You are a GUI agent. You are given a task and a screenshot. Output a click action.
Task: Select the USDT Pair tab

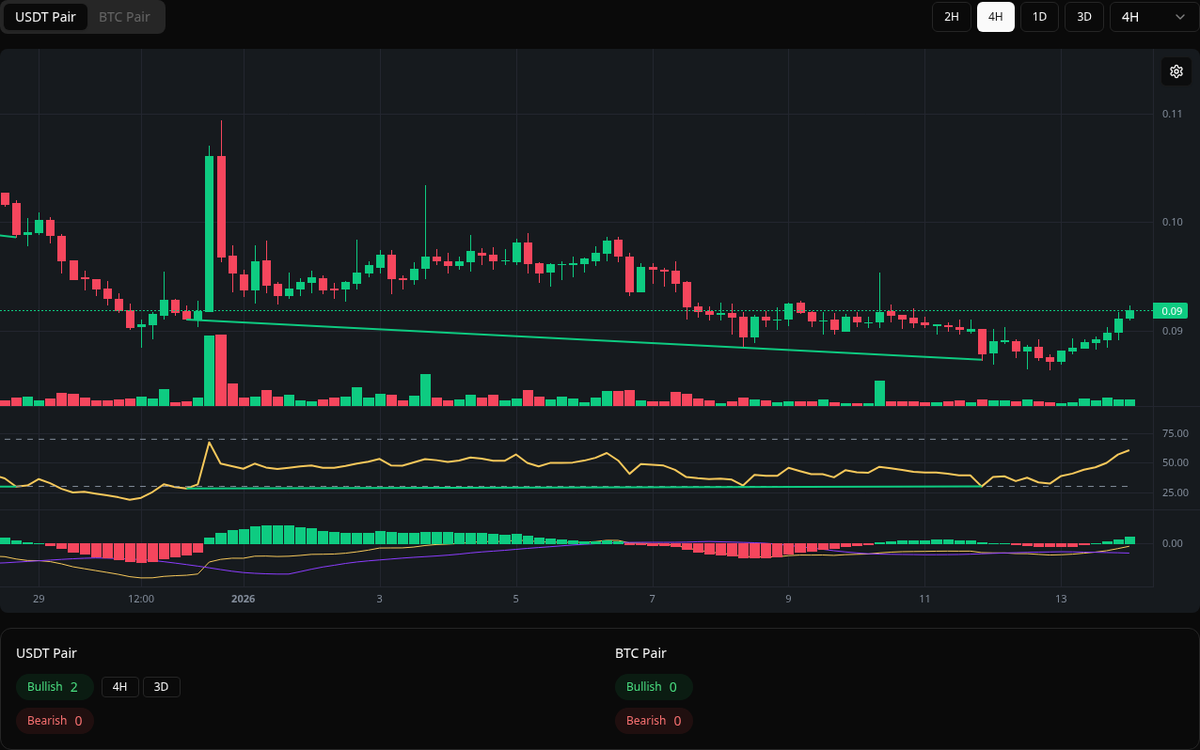(45, 17)
